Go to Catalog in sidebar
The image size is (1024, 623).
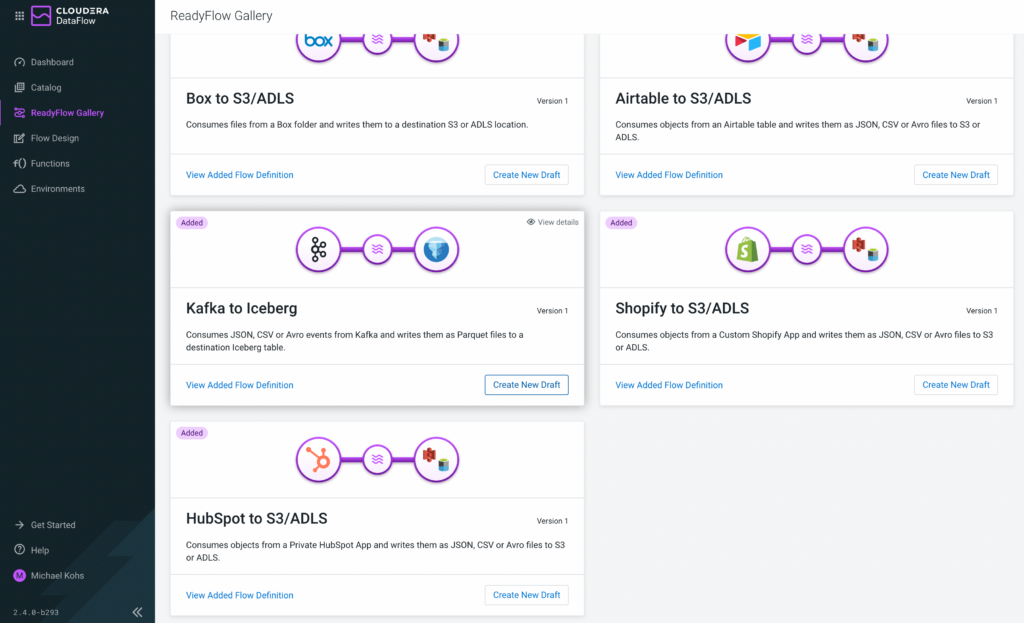[x=46, y=88]
